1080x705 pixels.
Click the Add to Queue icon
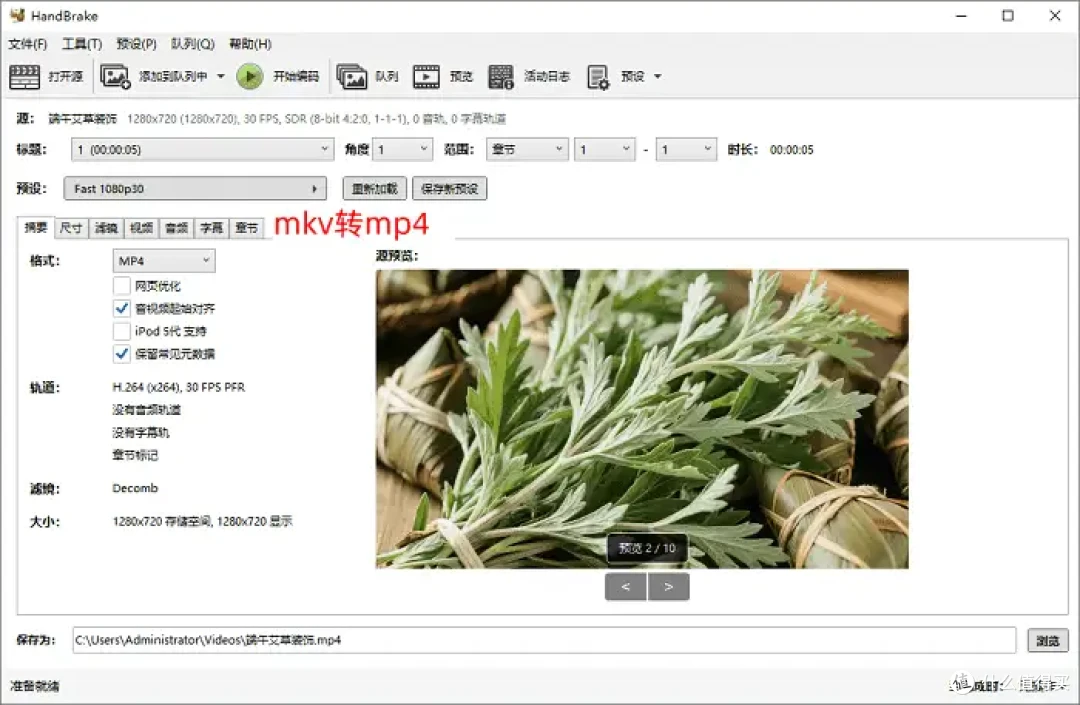coord(115,76)
